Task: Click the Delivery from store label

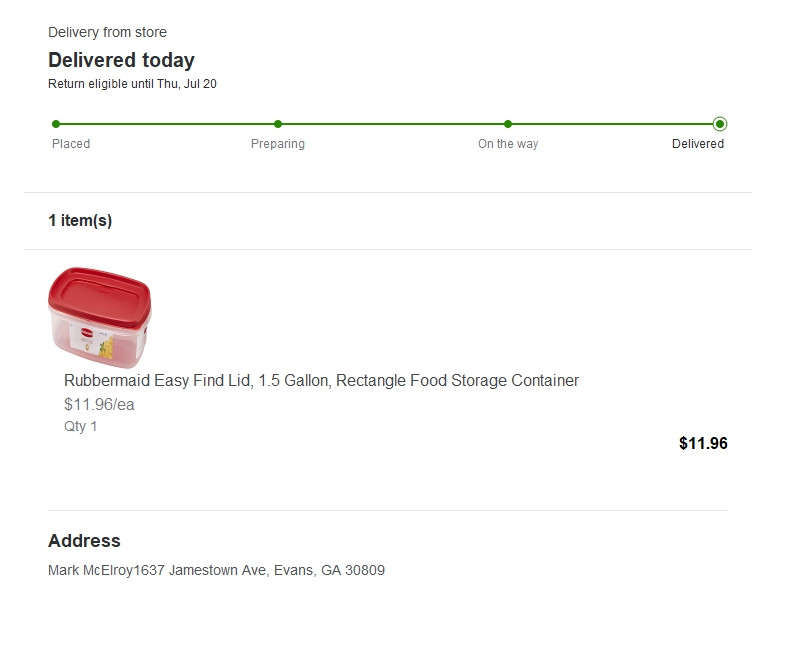Action: (x=107, y=33)
